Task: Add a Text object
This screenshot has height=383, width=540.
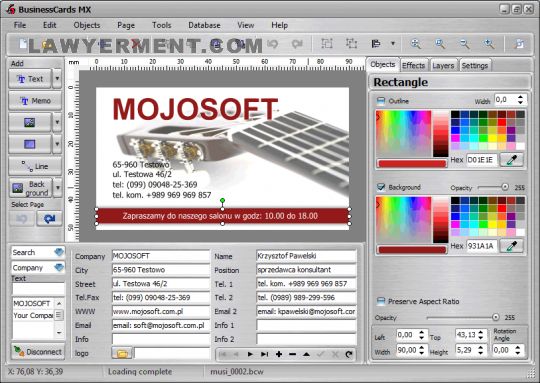Action: [x=30, y=79]
